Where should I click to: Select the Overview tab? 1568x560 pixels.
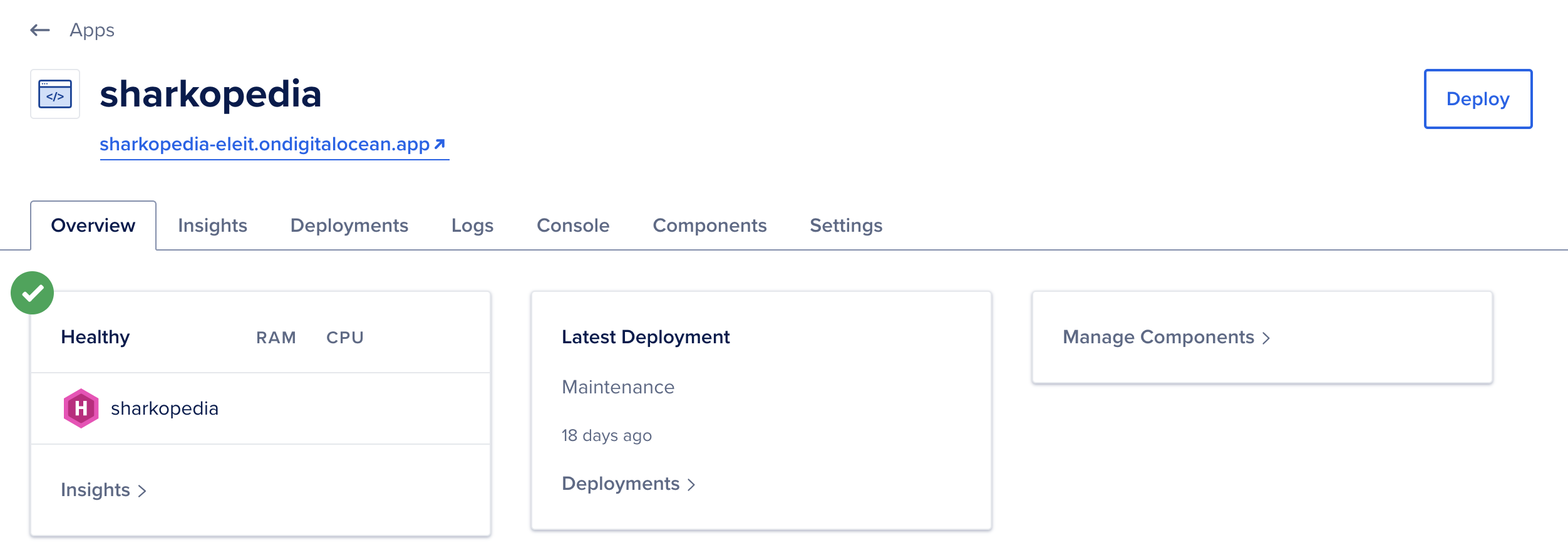pyautogui.click(x=93, y=226)
